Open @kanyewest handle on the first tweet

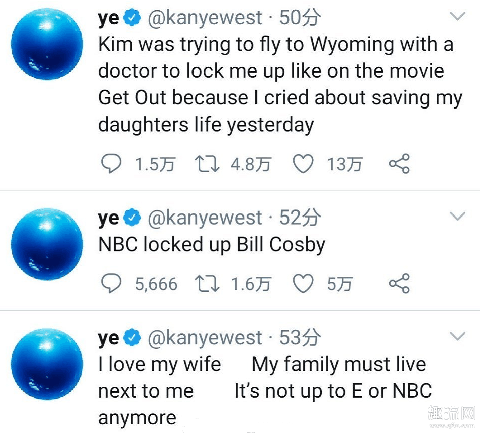(205, 17)
